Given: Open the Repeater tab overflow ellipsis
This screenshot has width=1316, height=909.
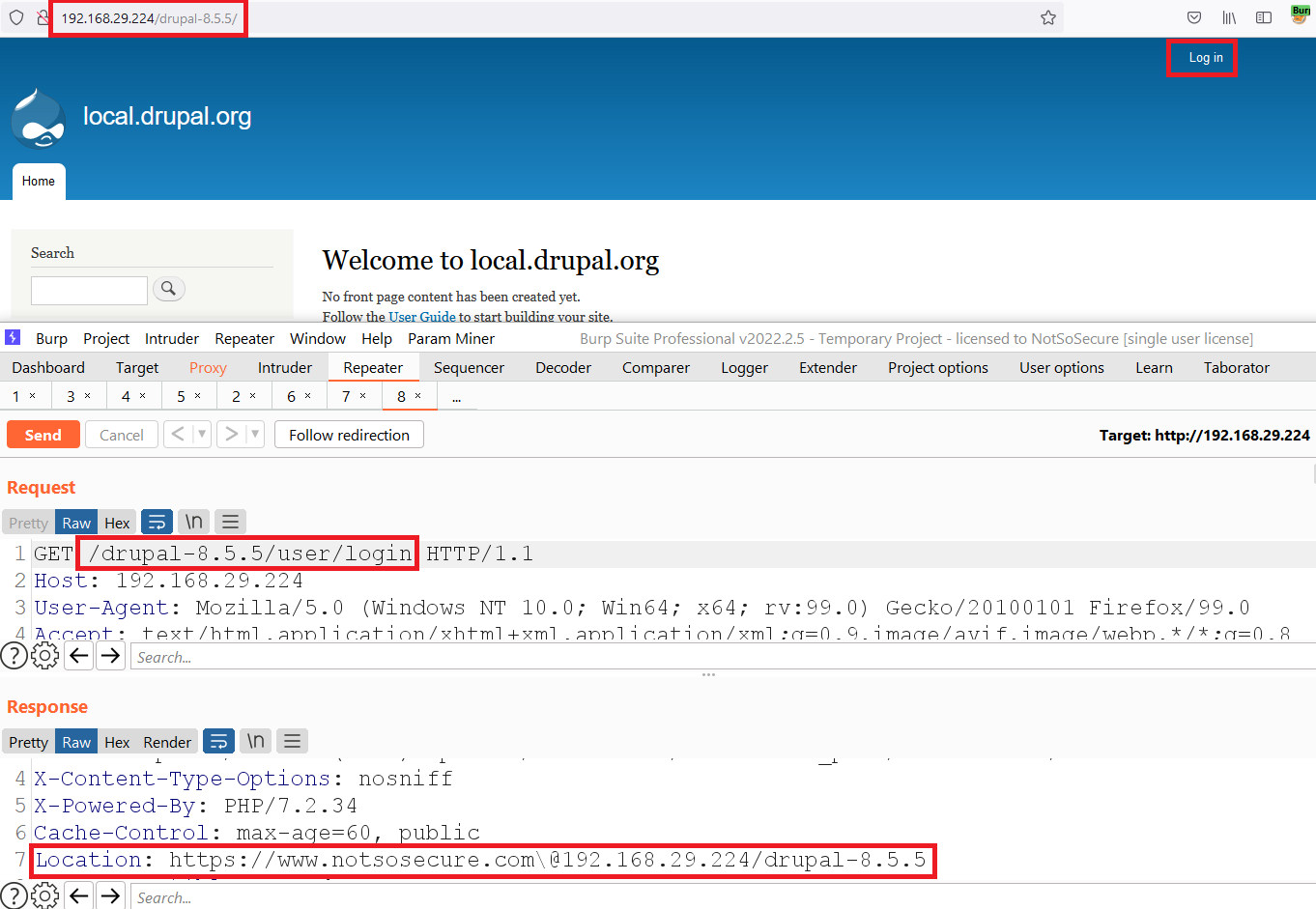Looking at the screenshot, I should 457,397.
